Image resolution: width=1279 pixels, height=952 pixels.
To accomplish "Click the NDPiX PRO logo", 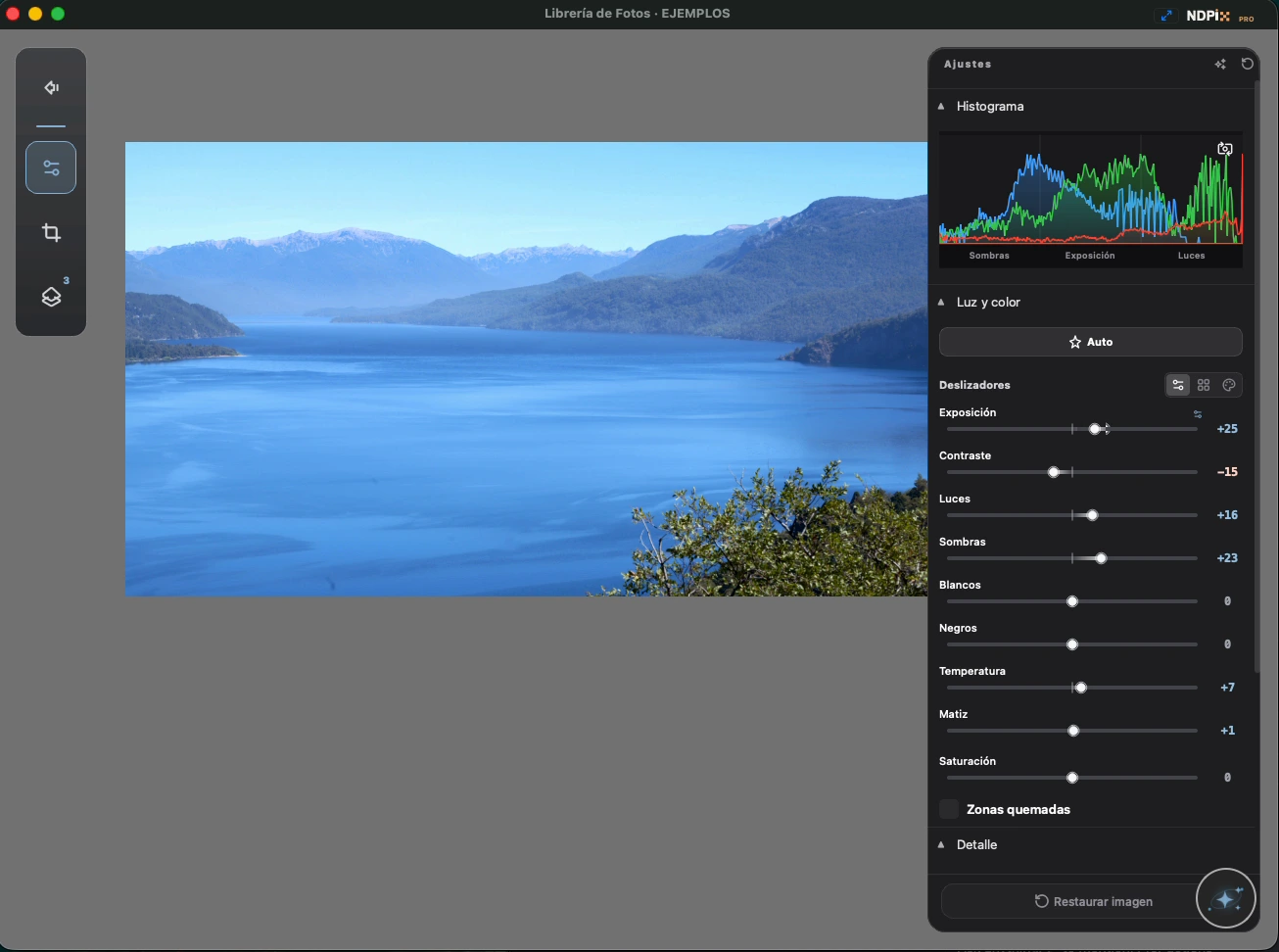I will click(x=1220, y=16).
